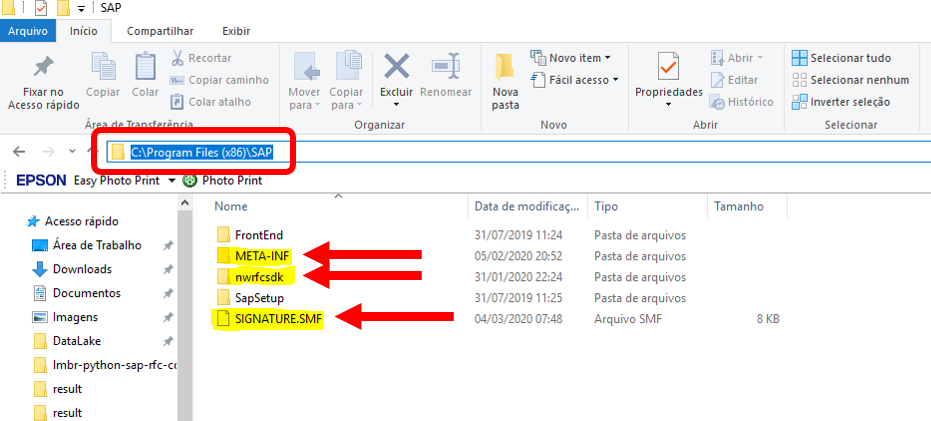Open DataLake folder in sidebar
This screenshot has width=931, height=421.
point(67,341)
